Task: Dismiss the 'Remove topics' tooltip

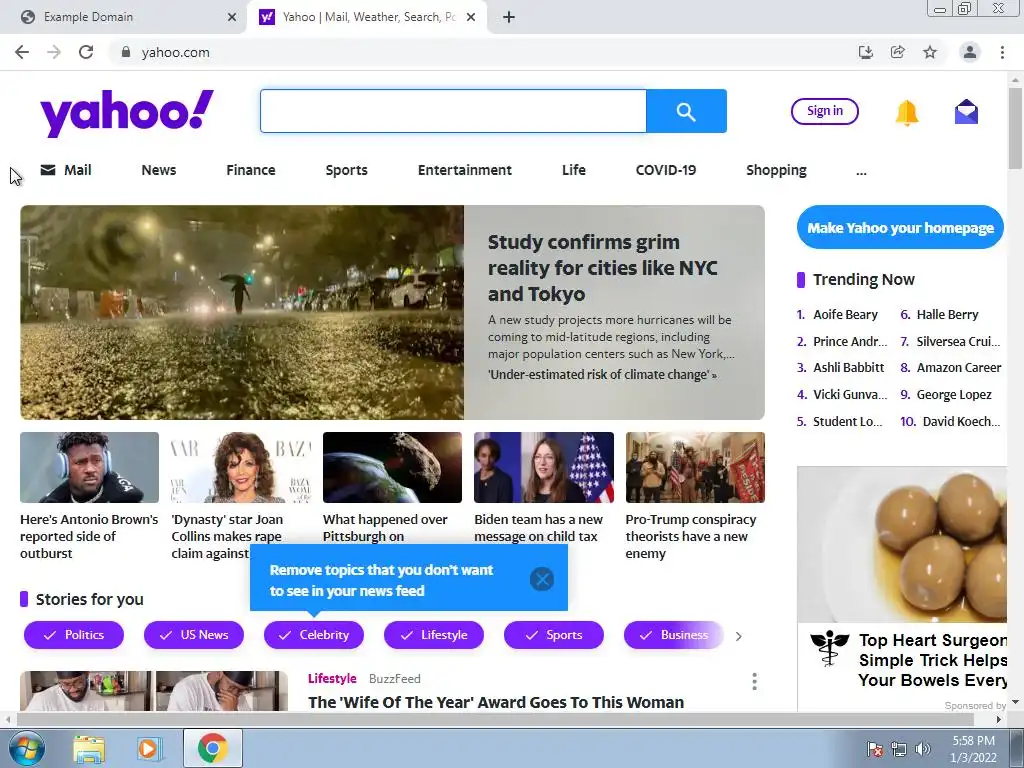Action: tap(542, 579)
